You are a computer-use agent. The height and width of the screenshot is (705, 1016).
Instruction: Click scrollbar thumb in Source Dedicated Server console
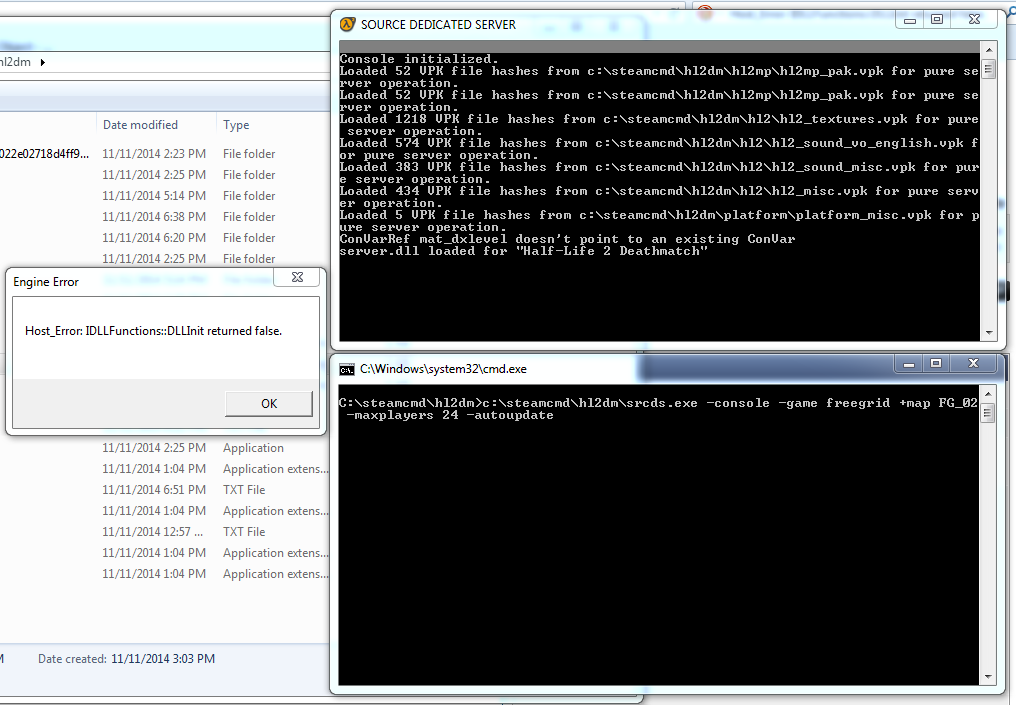(x=989, y=69)
